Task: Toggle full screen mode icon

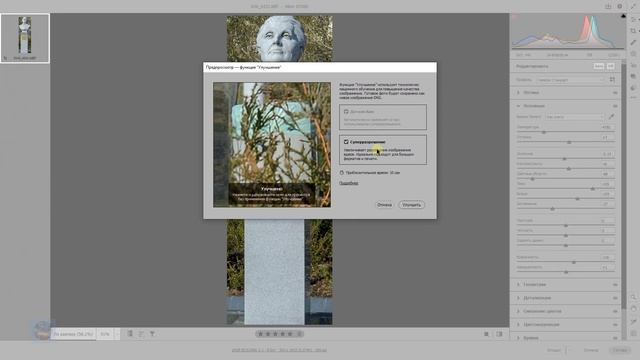Action: (x=633, y=7)
